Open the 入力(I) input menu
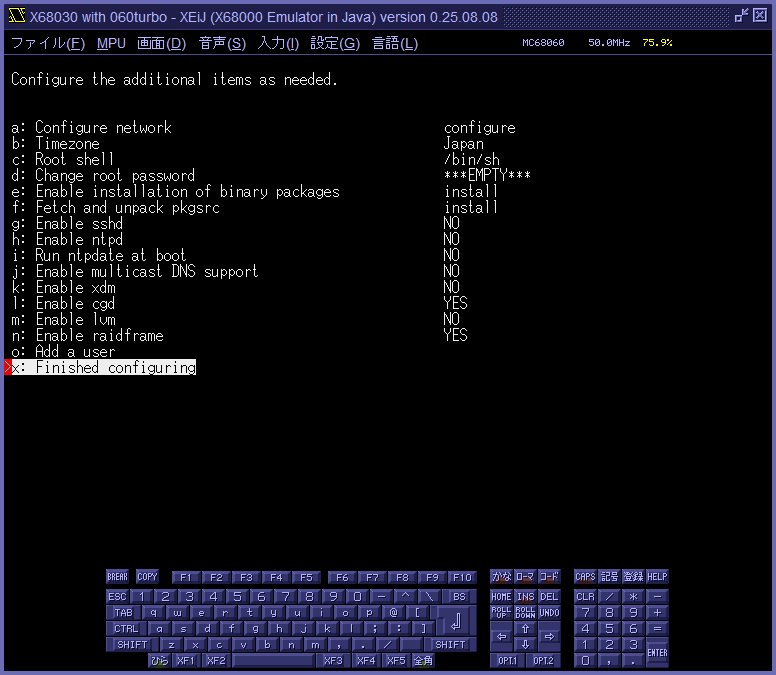Viewport: 776px width, 675px height. 278,43
